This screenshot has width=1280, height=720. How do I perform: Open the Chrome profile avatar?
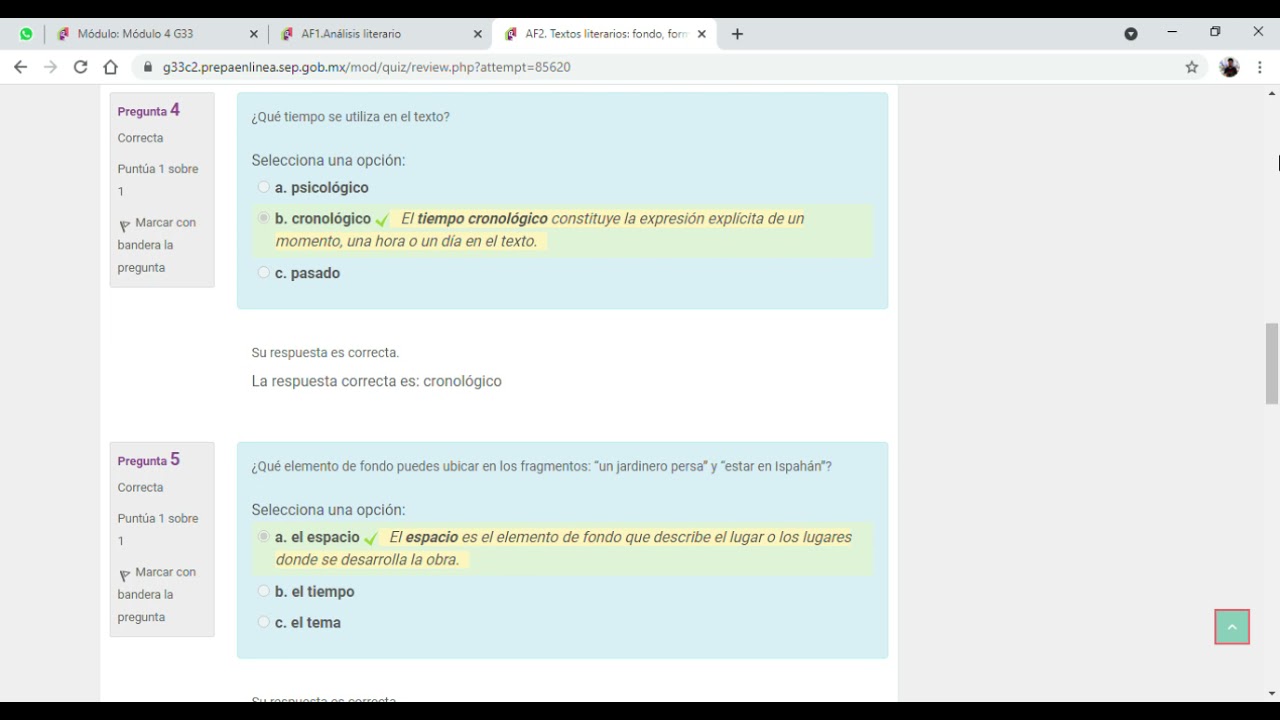click(x=1230, y=67)
